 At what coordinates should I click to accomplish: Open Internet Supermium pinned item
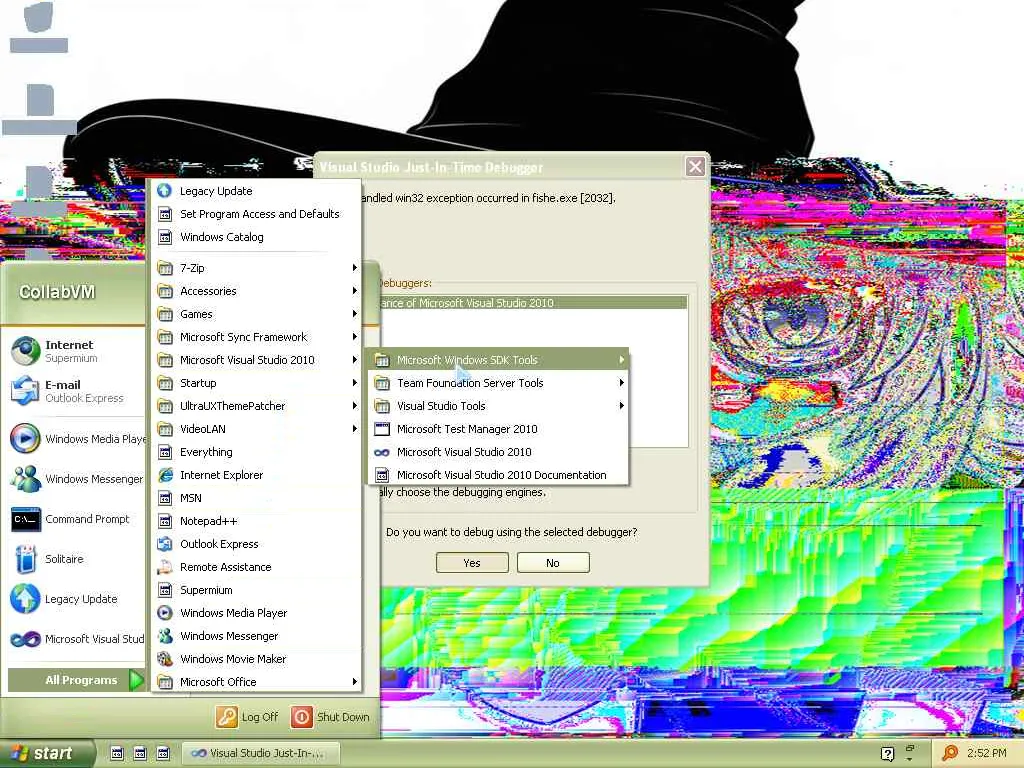(x=74, y=351)
